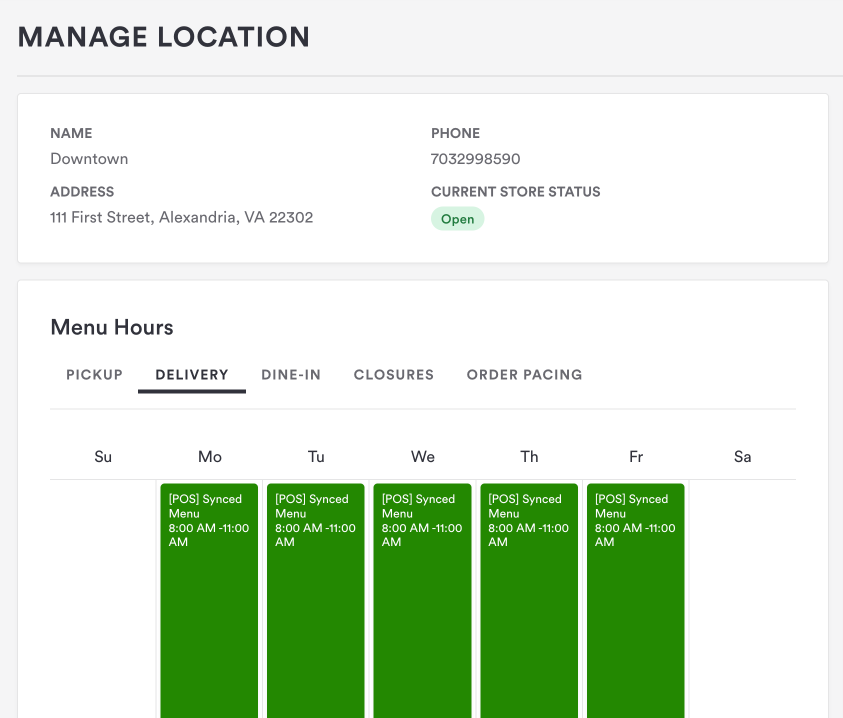Select the Delivery tab

[x=192, y=375]
